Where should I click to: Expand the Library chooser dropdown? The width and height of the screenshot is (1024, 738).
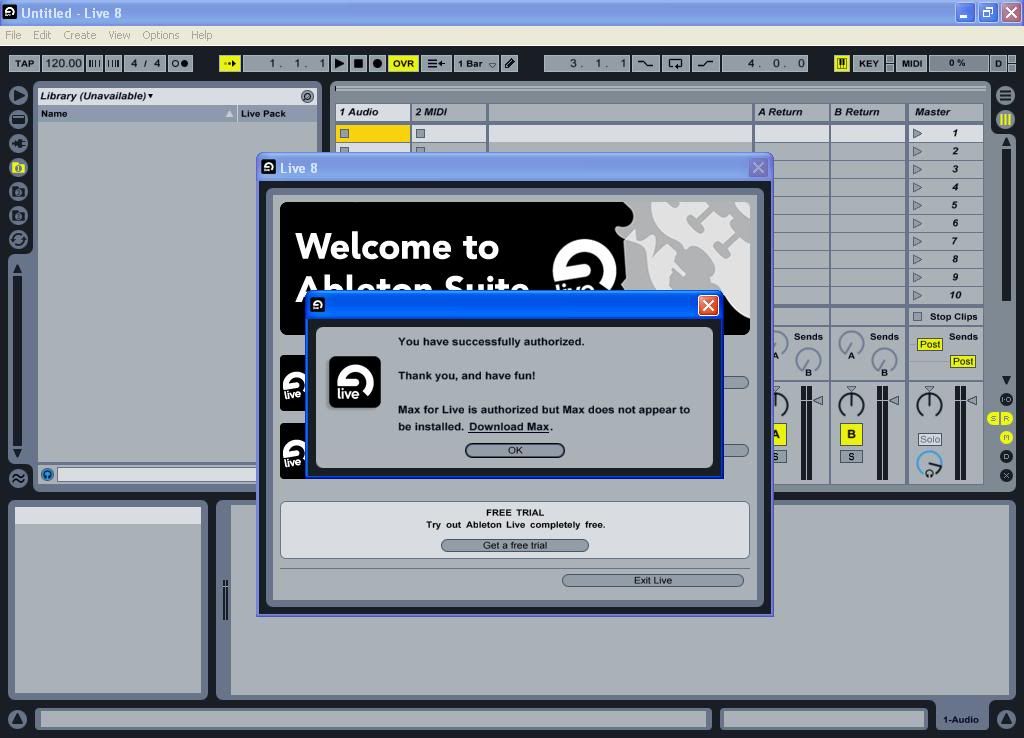(97, 96)
